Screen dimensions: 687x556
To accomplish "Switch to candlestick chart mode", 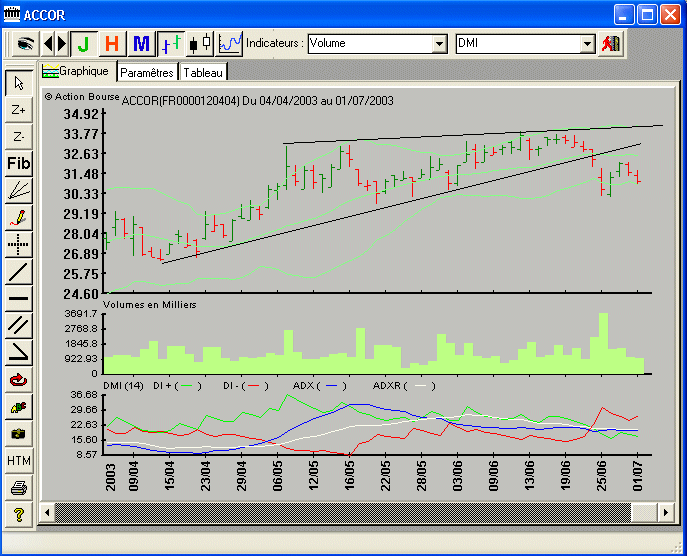I will (x=200, y=44).
